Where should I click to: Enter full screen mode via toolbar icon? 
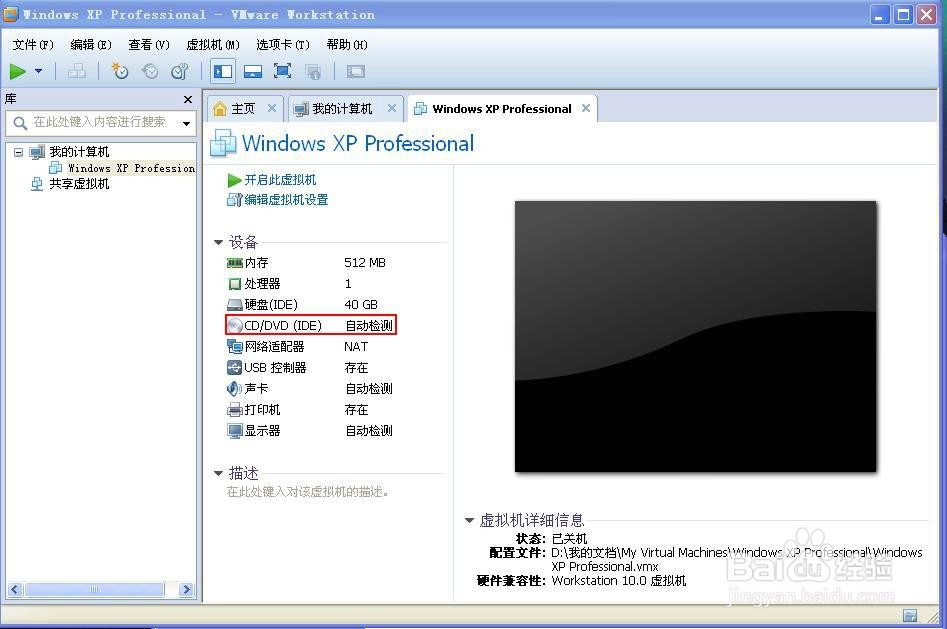pos(281,71)
